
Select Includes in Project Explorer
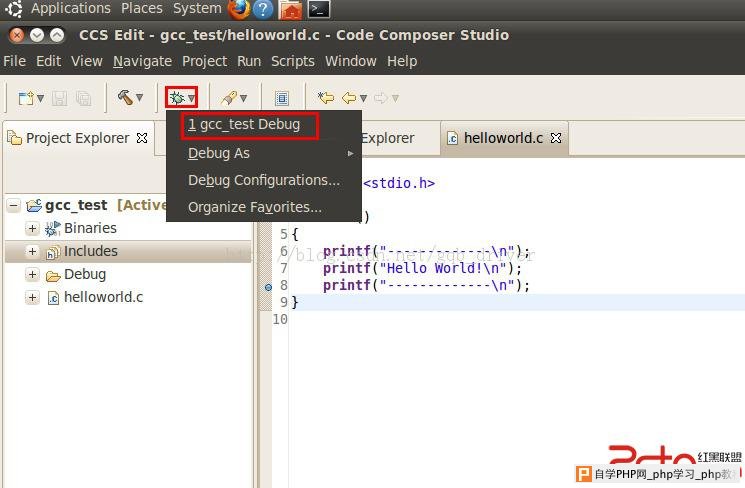coord(91,251)
